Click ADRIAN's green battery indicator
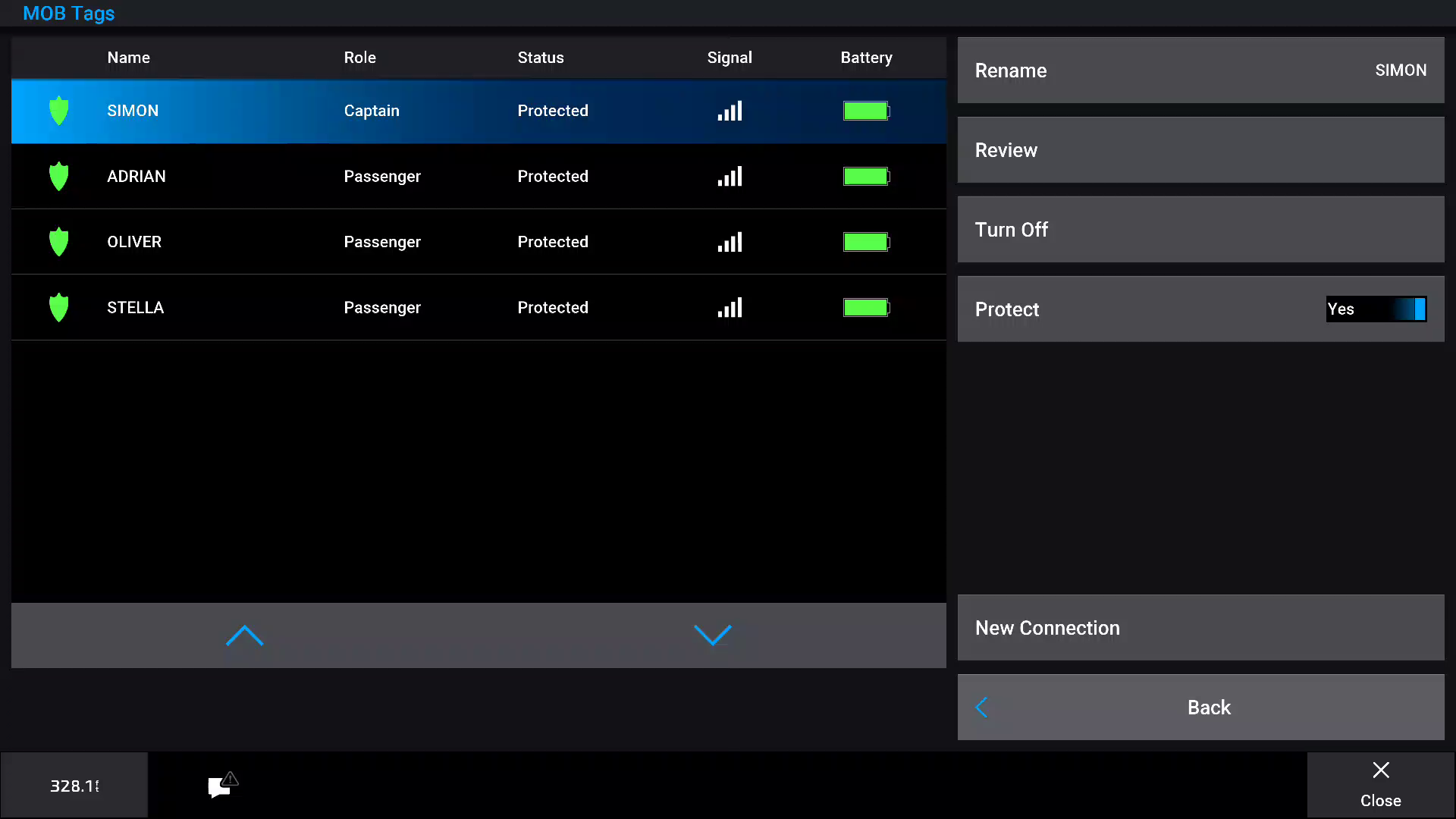Image resolution: width=1456 pixels, height=819 pixels. point(865,176)
